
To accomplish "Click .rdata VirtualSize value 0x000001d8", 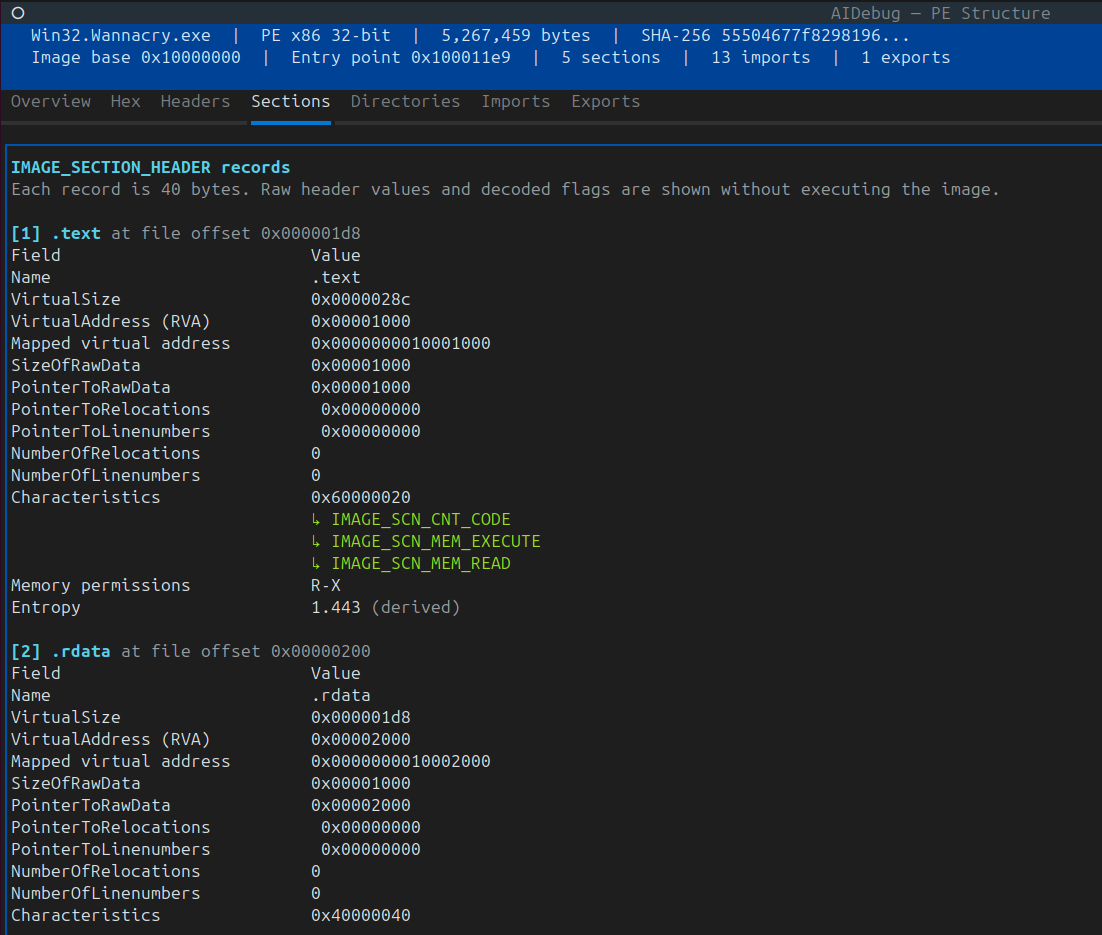I will click(361, 718).
